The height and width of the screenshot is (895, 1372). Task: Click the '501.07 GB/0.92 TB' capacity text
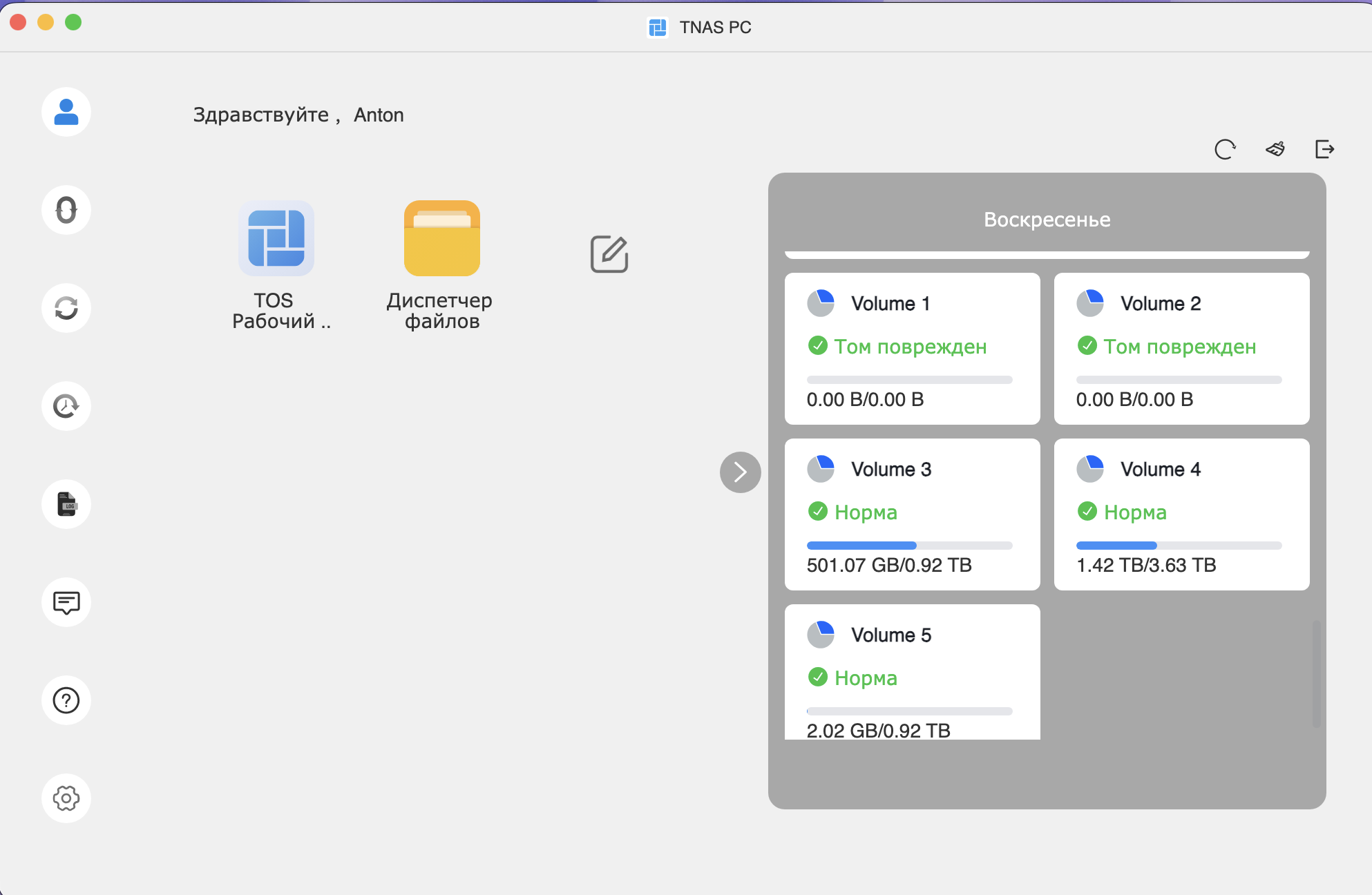point(889,565)
